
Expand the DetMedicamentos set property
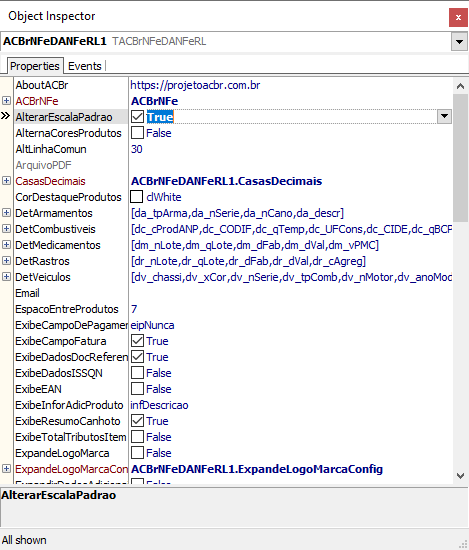click(6, 245)
